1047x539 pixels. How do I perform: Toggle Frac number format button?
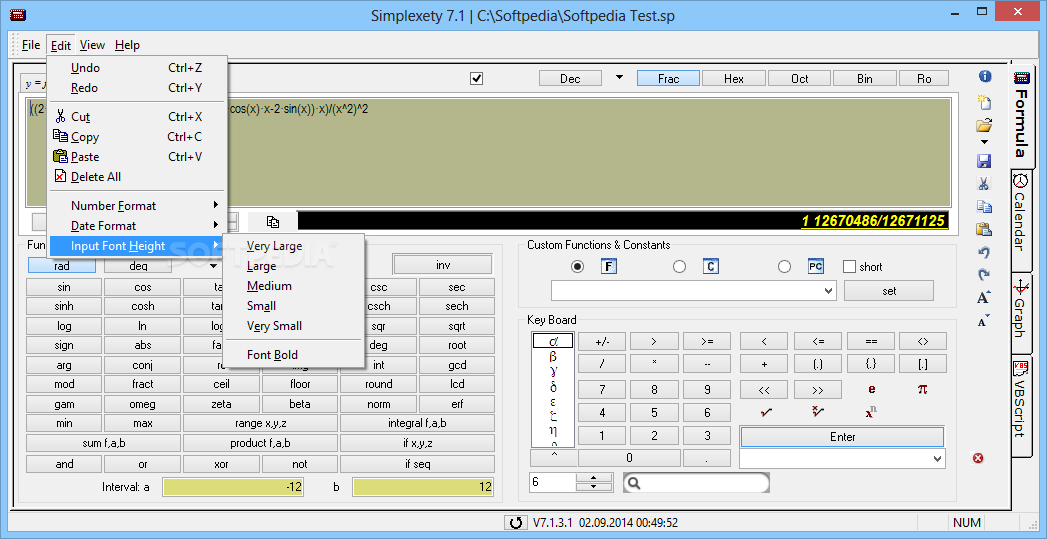tap(668, 79)
